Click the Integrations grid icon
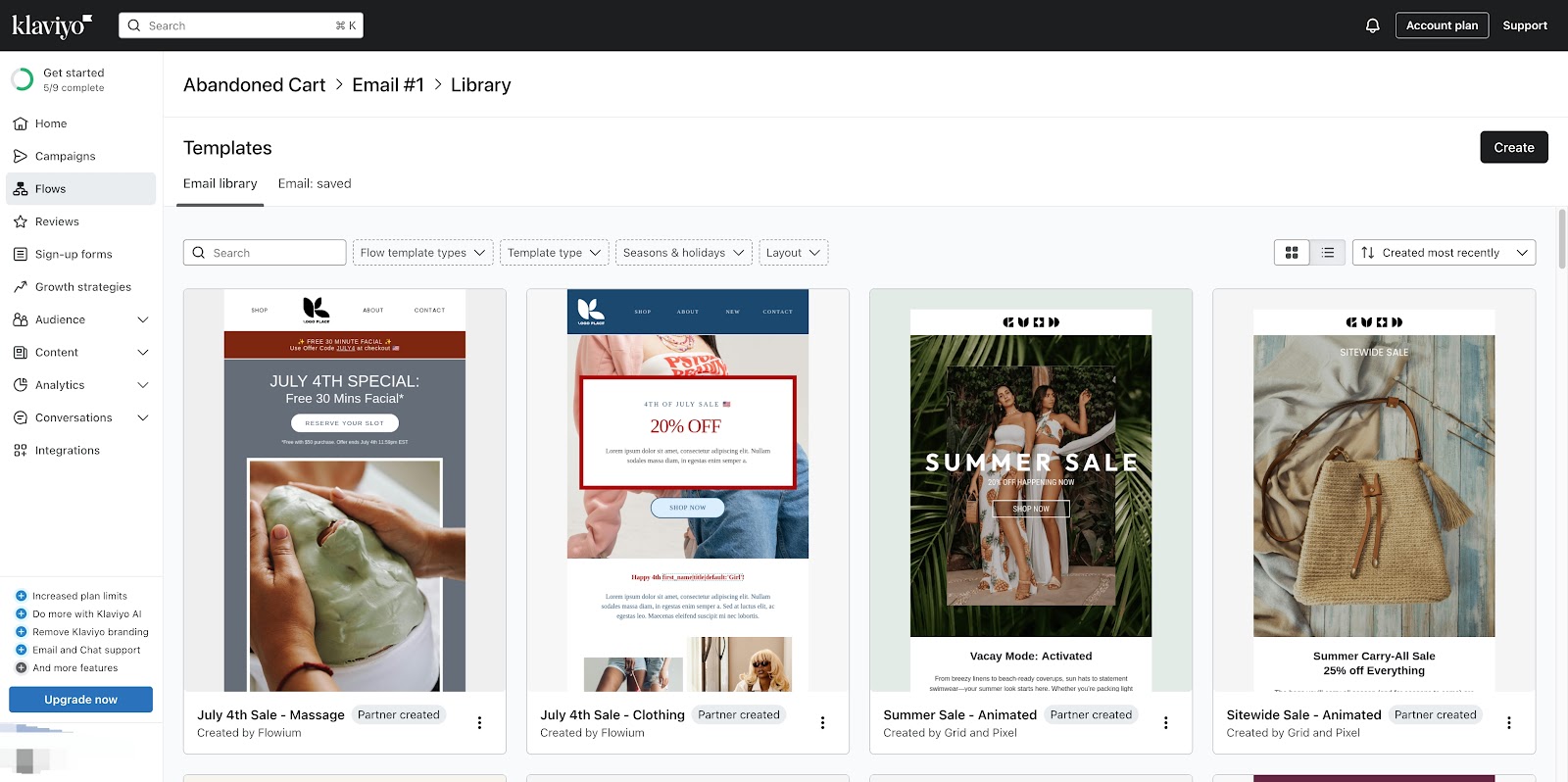 pyautogui.click(x=21, y=451)
